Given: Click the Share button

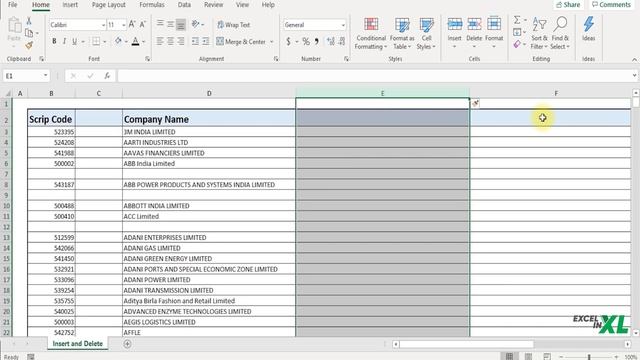Looking at the screenshot, I should 568,5.
